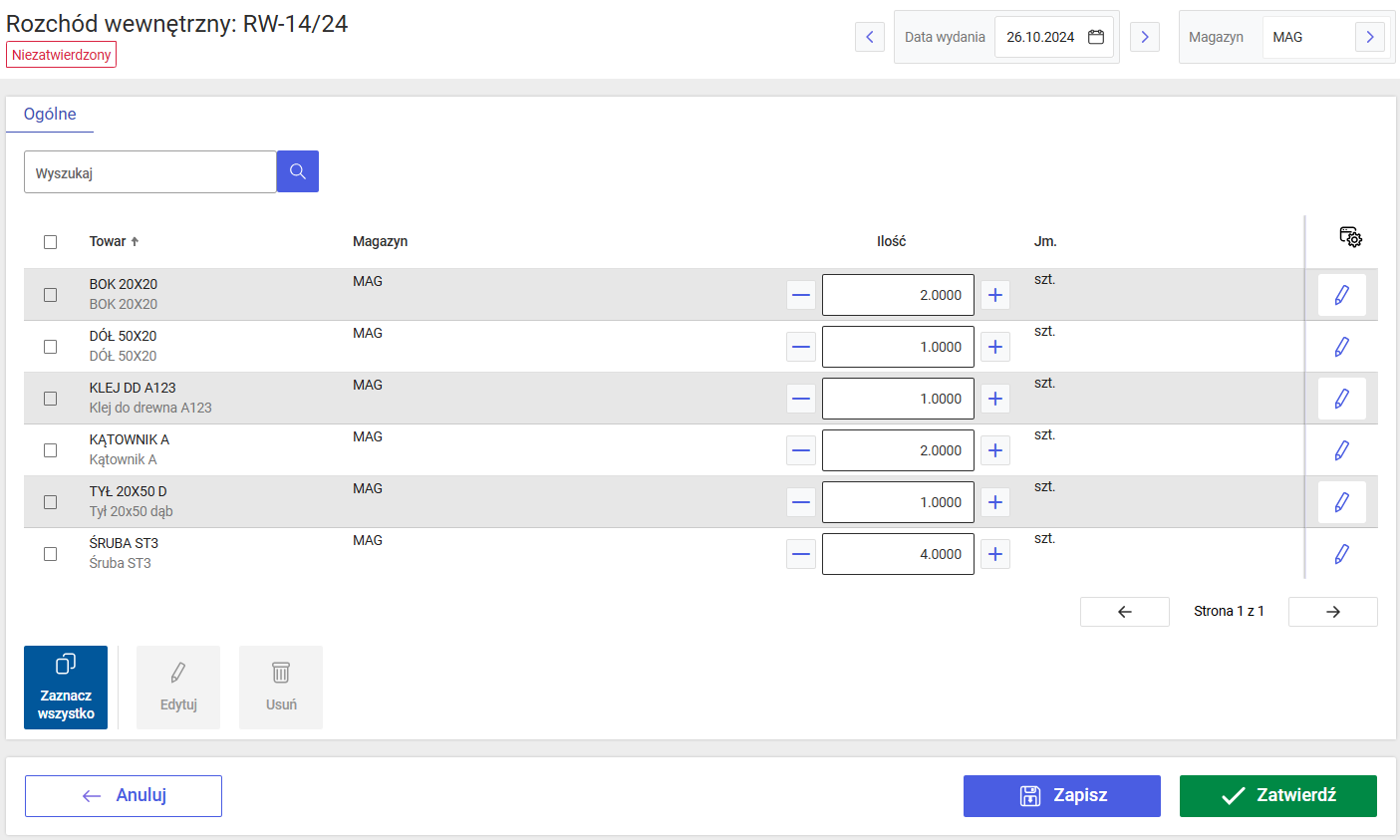Increase quantity for KĄTOWNIK A
The image size is (1400, 840).
click(x=995, y=450)
